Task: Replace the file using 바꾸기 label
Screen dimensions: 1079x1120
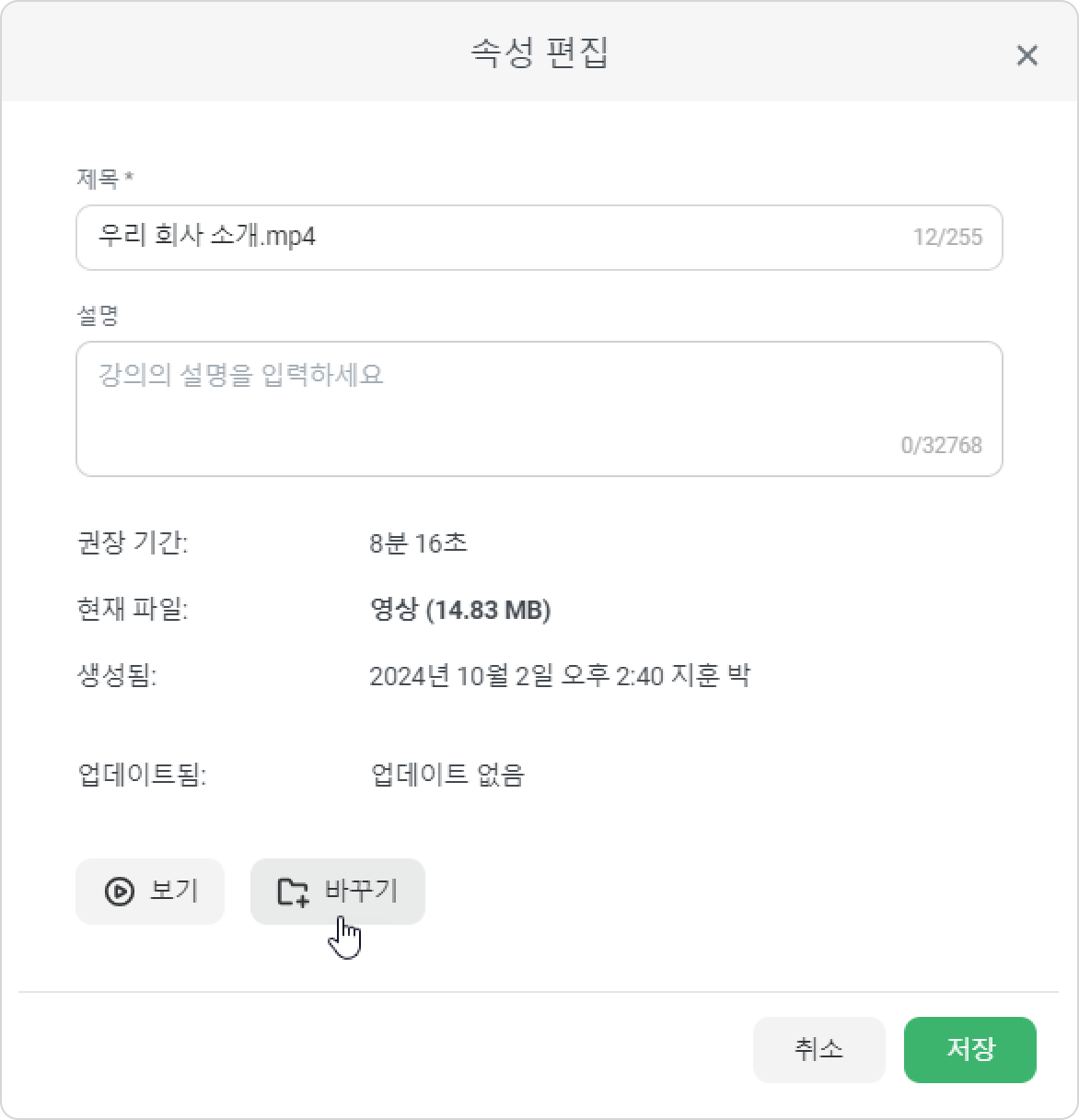Action: (361, 891)
